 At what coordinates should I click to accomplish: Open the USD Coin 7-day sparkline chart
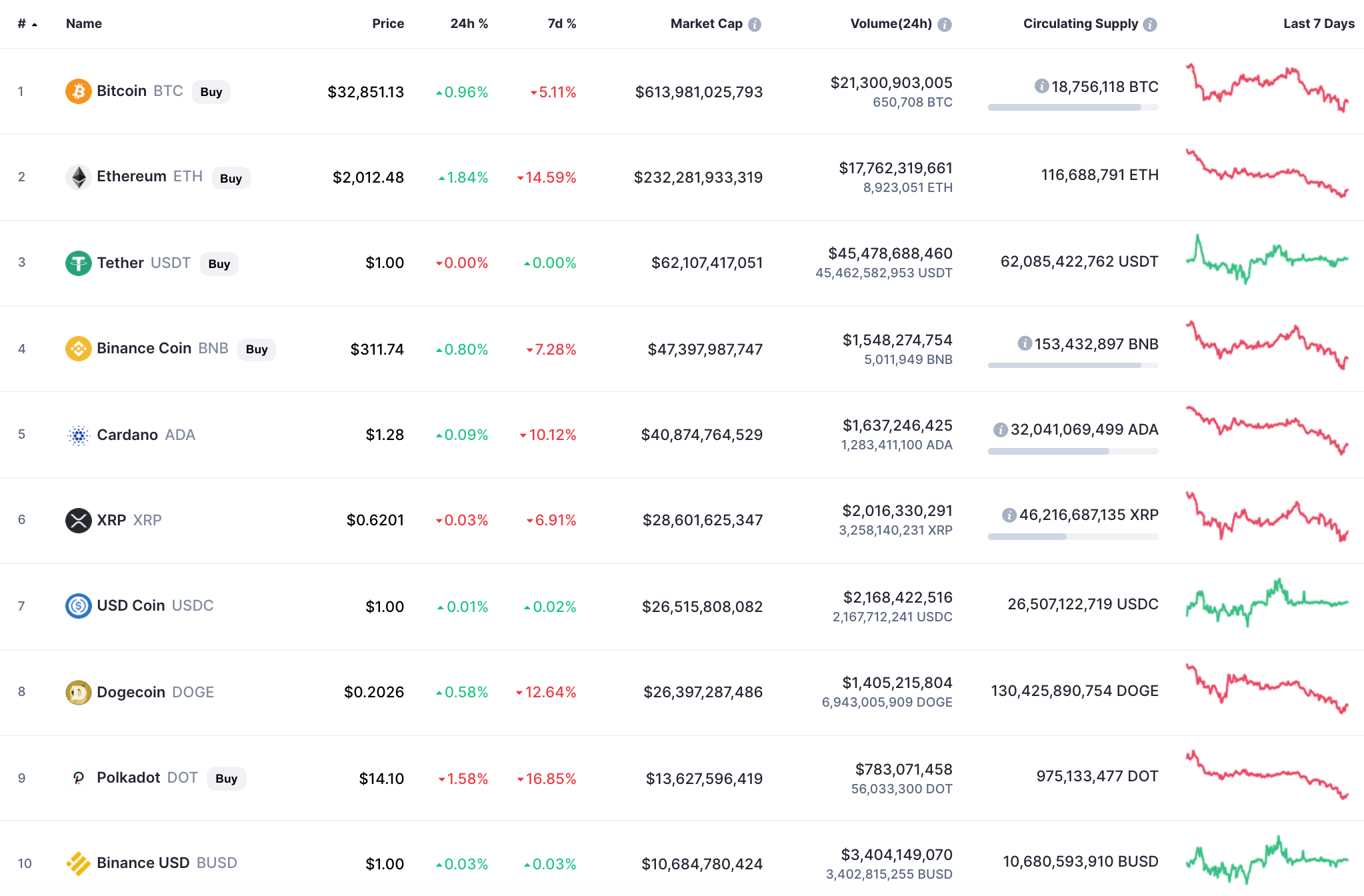[1267, 603]
